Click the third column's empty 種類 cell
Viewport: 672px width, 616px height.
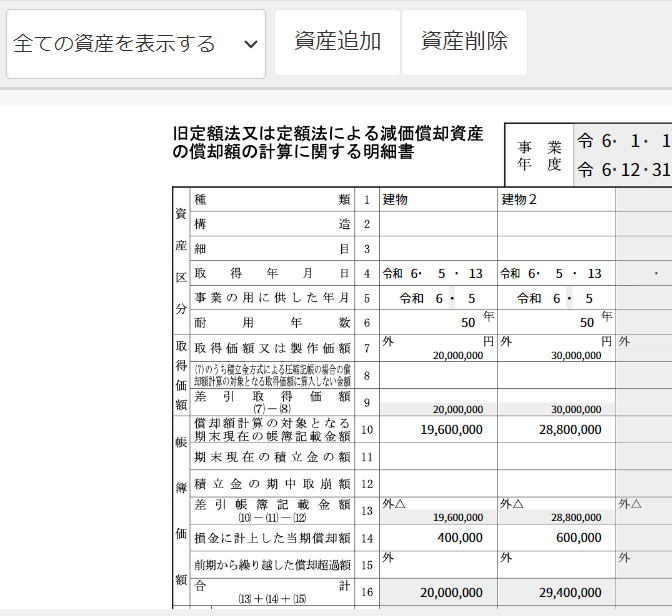point(644,200)
